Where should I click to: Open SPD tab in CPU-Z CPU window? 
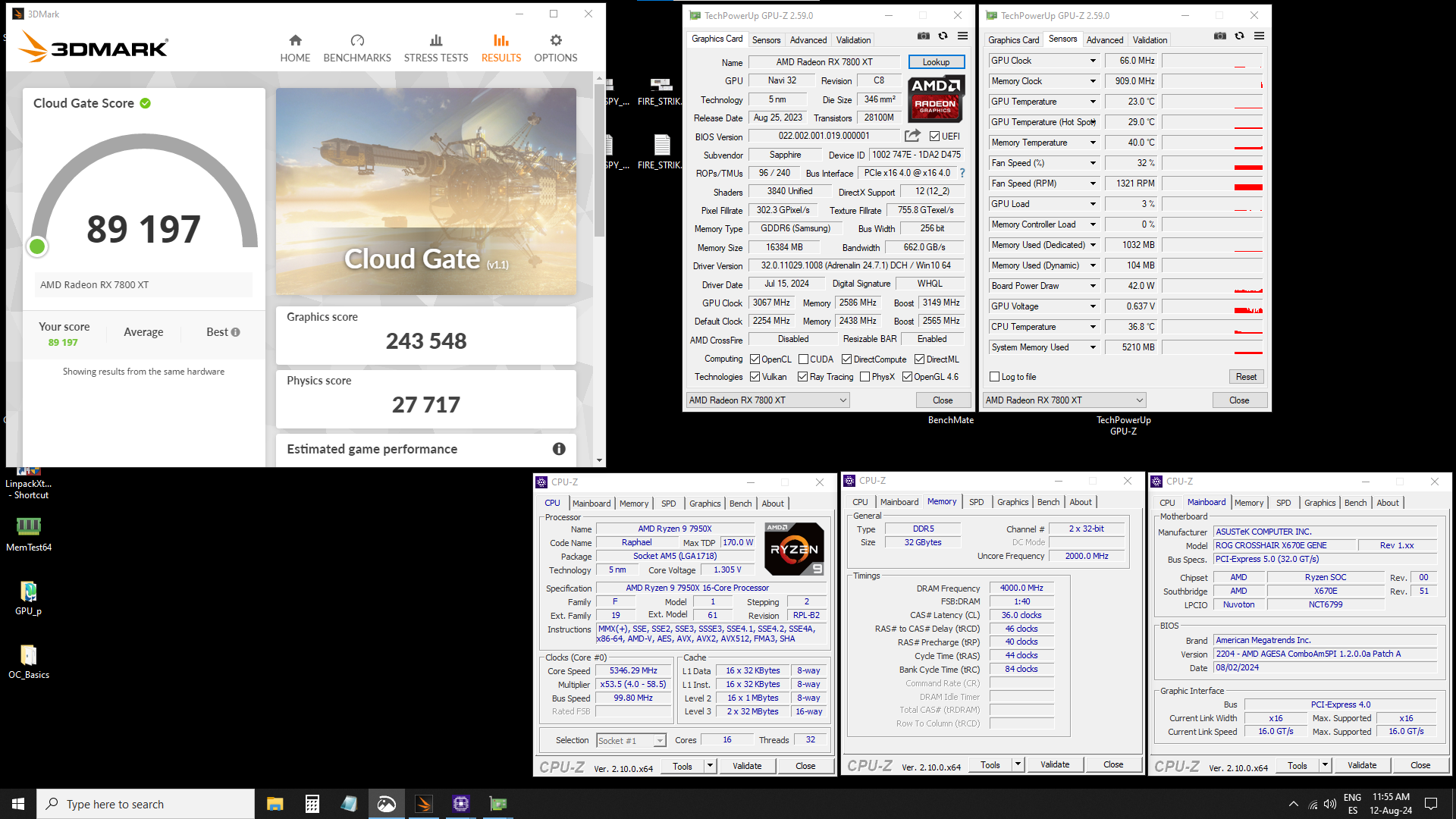click(x=668, y=504)
